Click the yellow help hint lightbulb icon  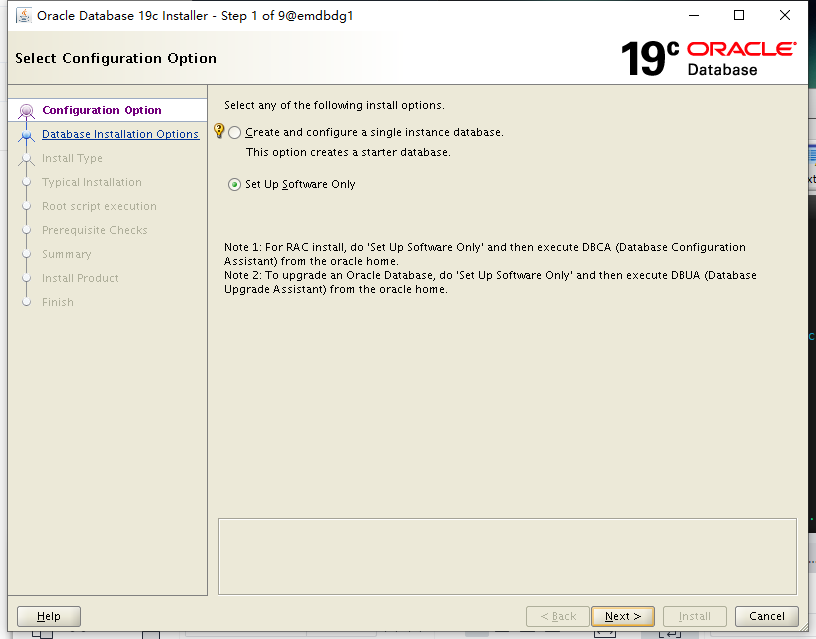click(x=219, y=131)
